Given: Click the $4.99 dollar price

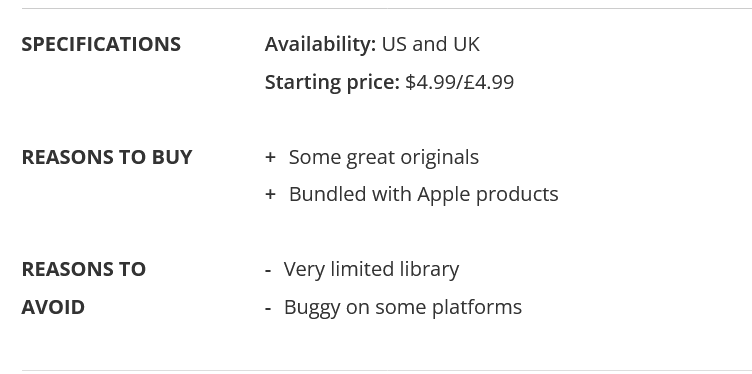Looking at the screenshot, I should click(430, 82).
